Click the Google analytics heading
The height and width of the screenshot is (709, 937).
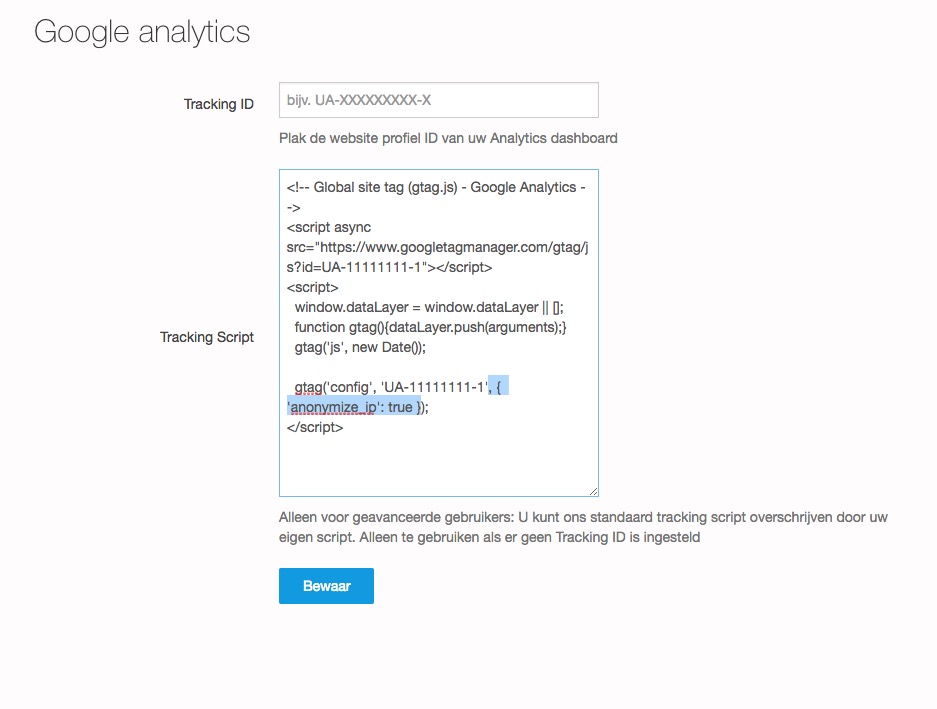click(142, 32)
